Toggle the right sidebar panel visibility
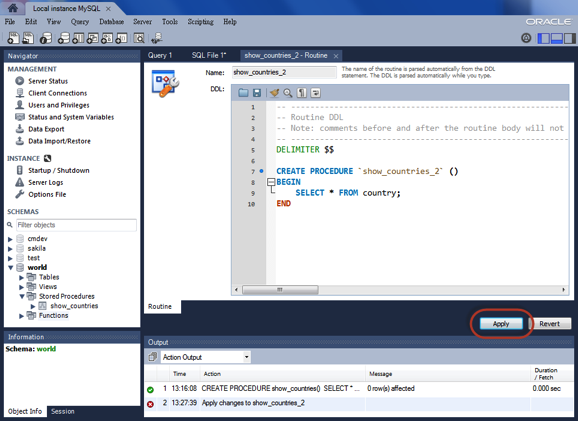578x421 pixels. 570,38
